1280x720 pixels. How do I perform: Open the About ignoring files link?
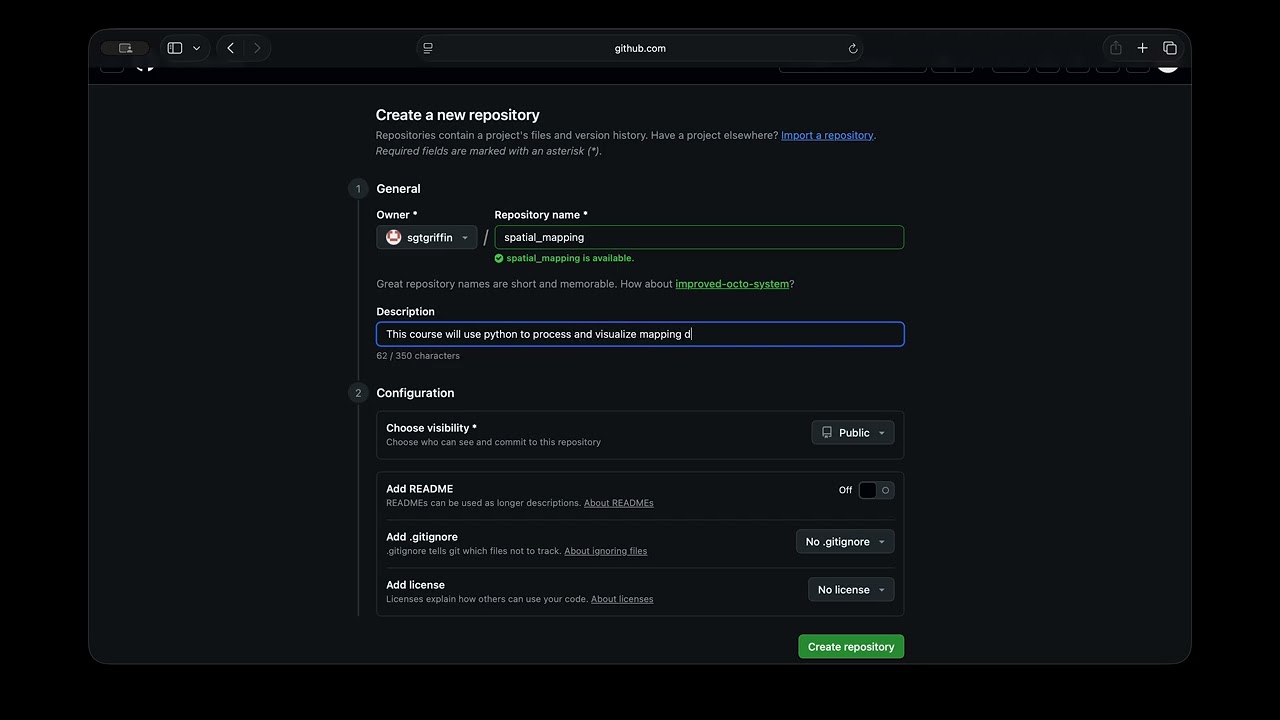606,551
